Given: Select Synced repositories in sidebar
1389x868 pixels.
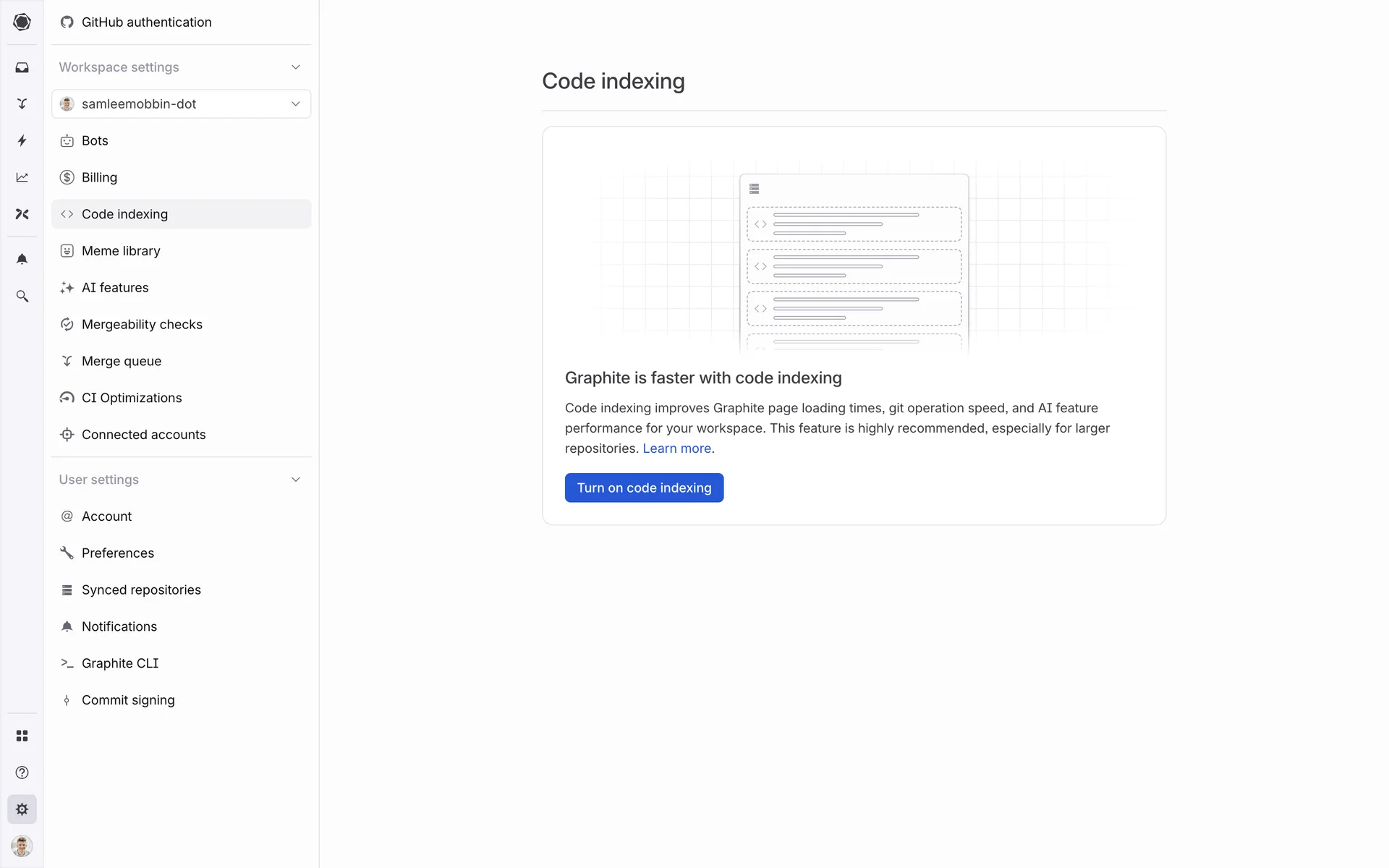Looking at the screenshot, I should (141, 590).
